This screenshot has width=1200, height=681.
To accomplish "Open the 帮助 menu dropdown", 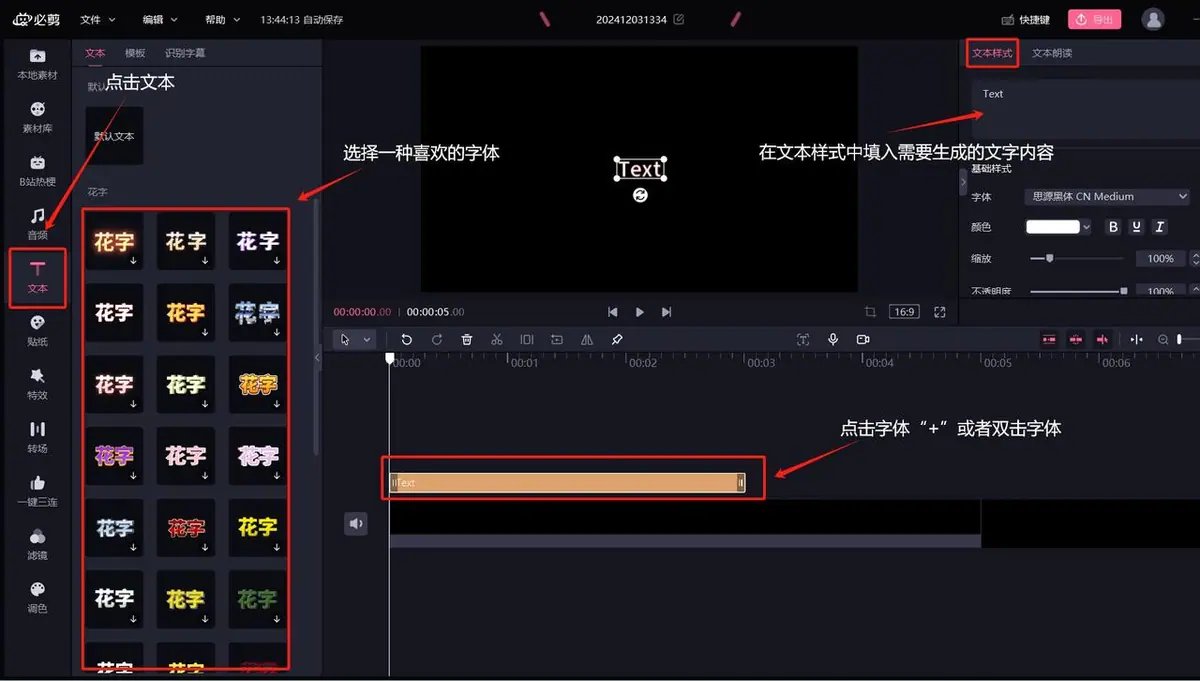I will coord(222,19).
